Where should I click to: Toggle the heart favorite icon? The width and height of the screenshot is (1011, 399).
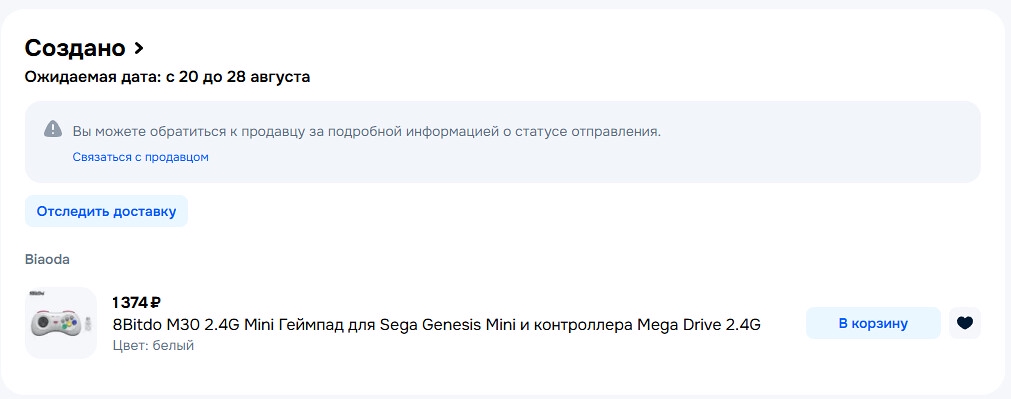965,323
